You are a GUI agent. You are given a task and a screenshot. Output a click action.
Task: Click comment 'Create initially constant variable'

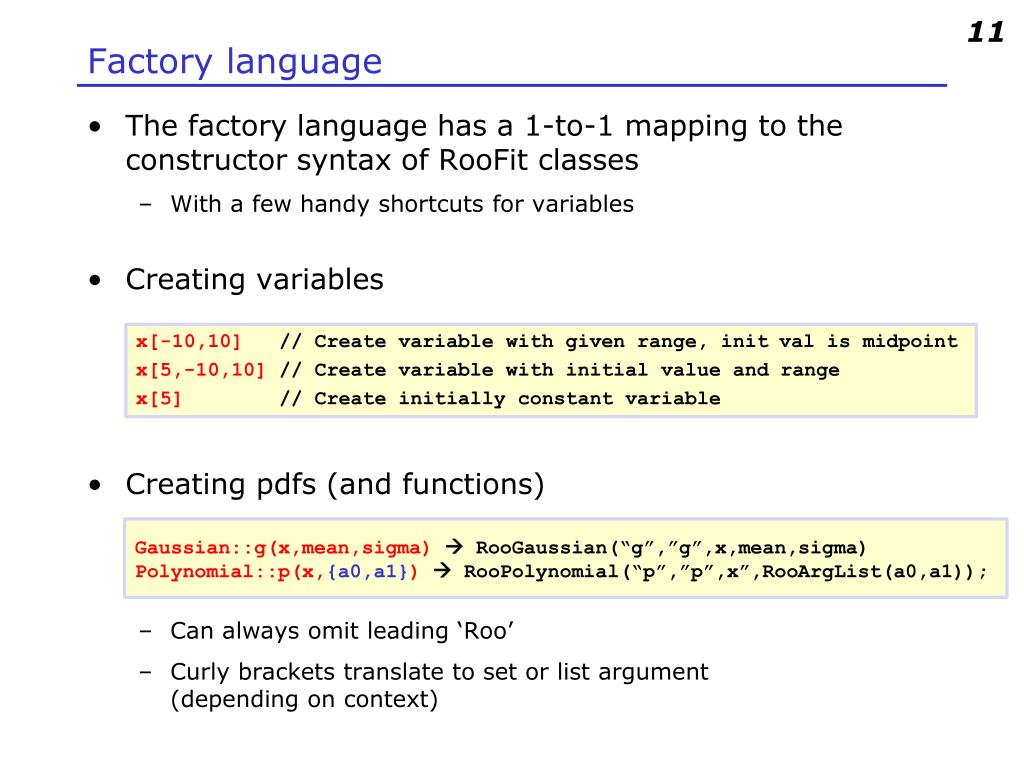point(517,398)
